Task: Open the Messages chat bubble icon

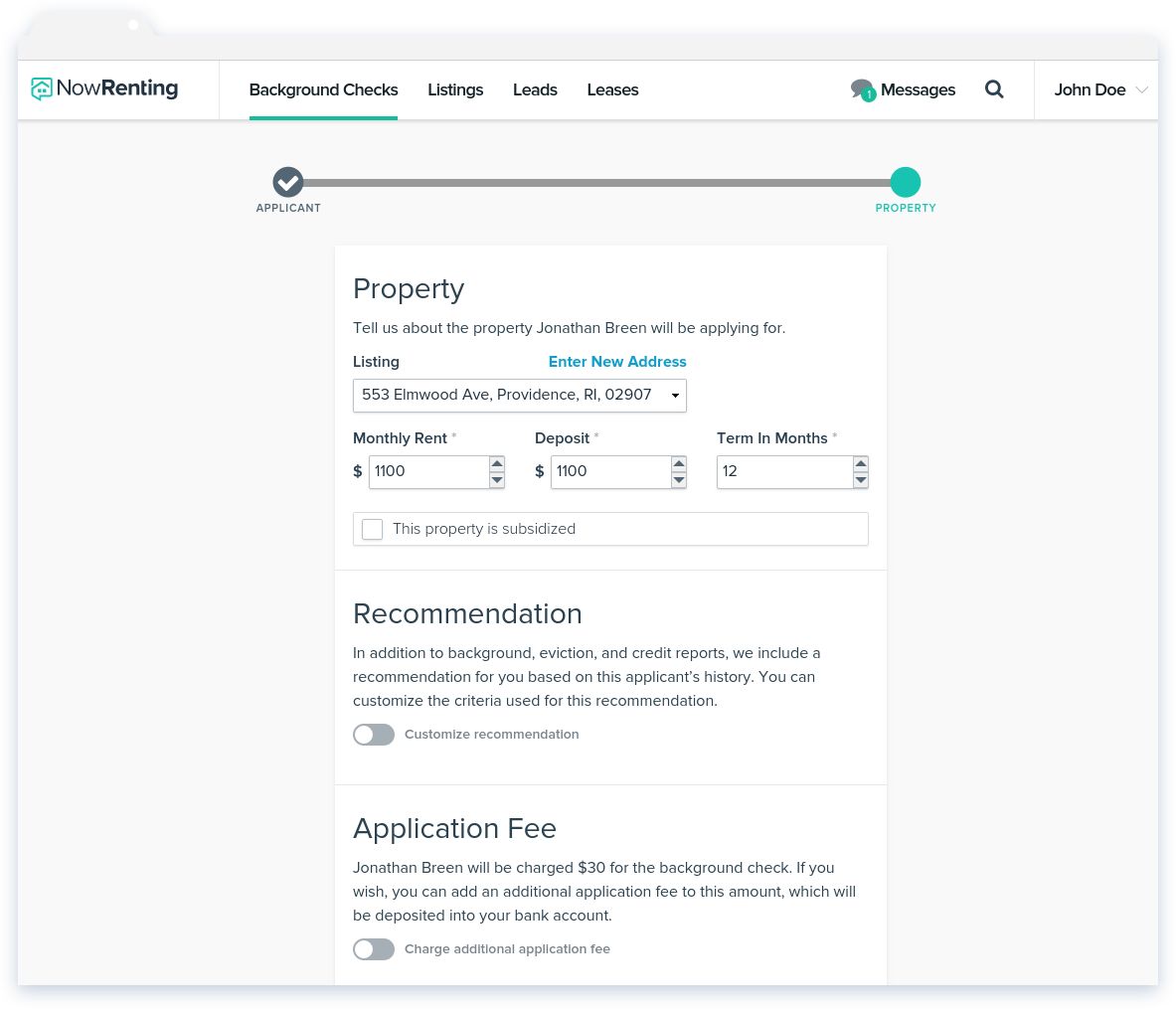Action: click(x=863, y=90)
